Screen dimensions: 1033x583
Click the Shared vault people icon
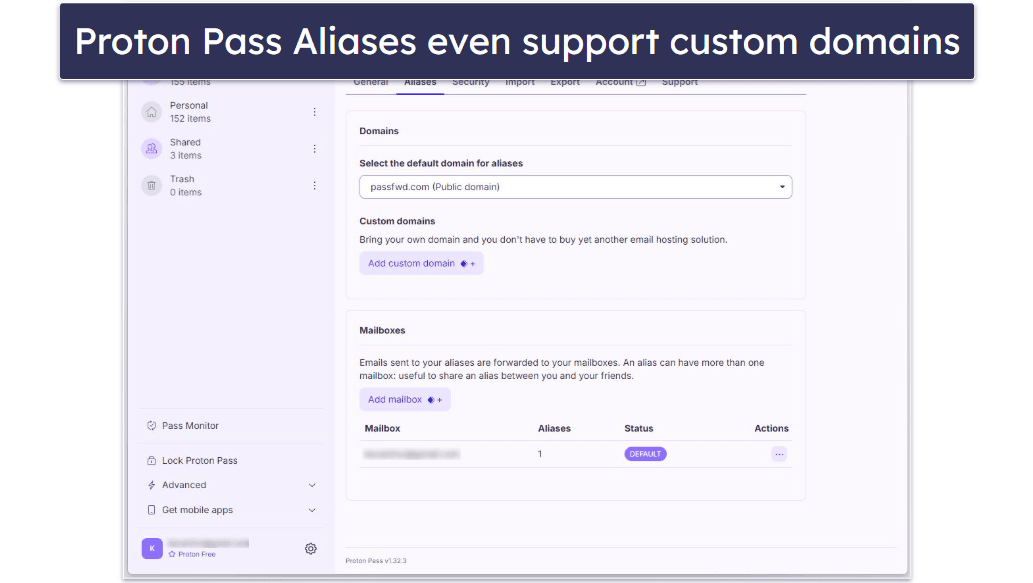click(x=152, y=149)
